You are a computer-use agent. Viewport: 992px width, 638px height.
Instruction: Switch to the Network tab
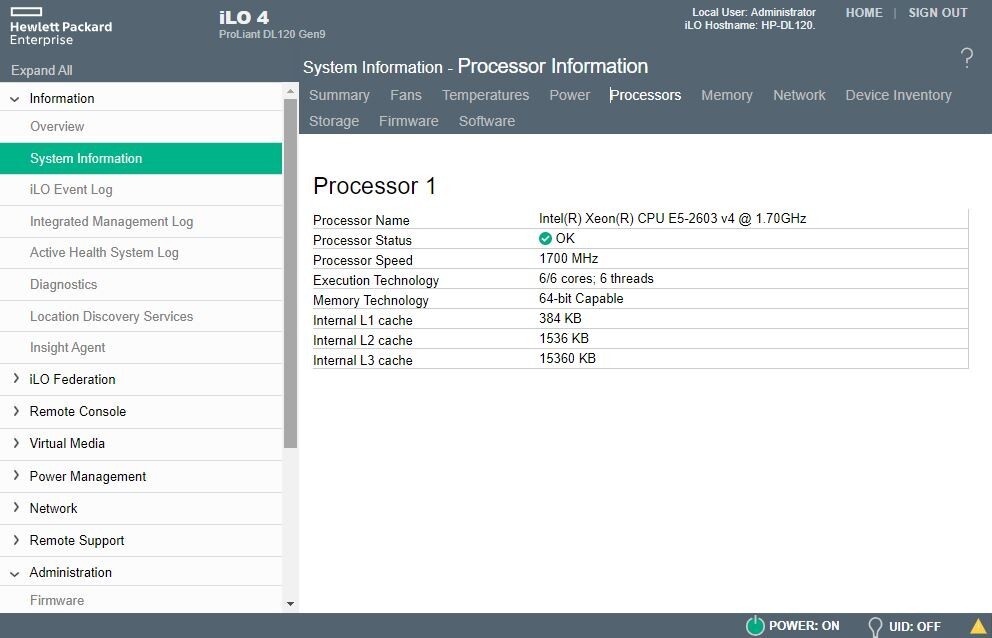[799, 95]
